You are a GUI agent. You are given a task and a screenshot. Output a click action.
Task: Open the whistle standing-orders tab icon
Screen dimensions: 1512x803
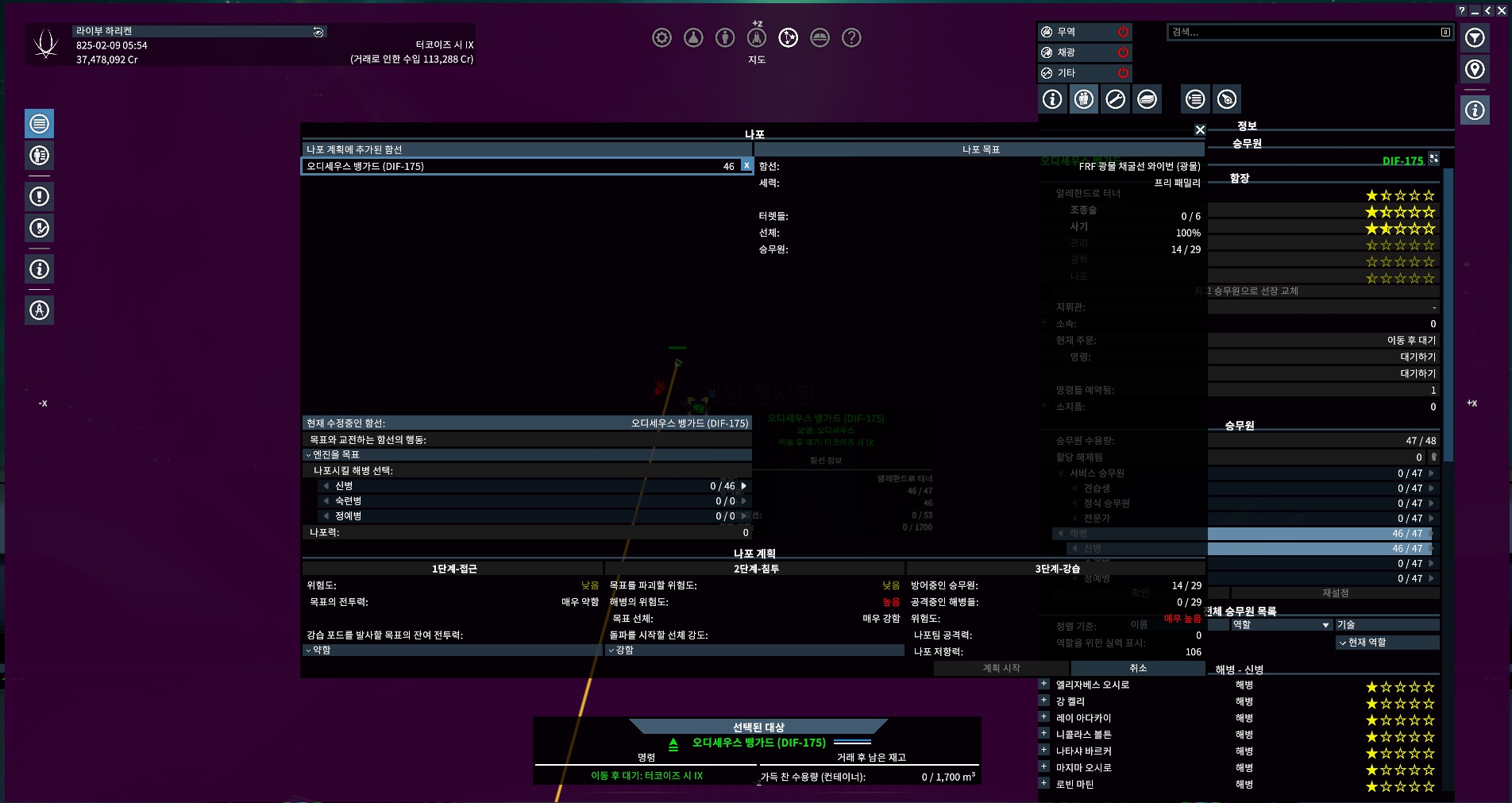(1227, 99)
